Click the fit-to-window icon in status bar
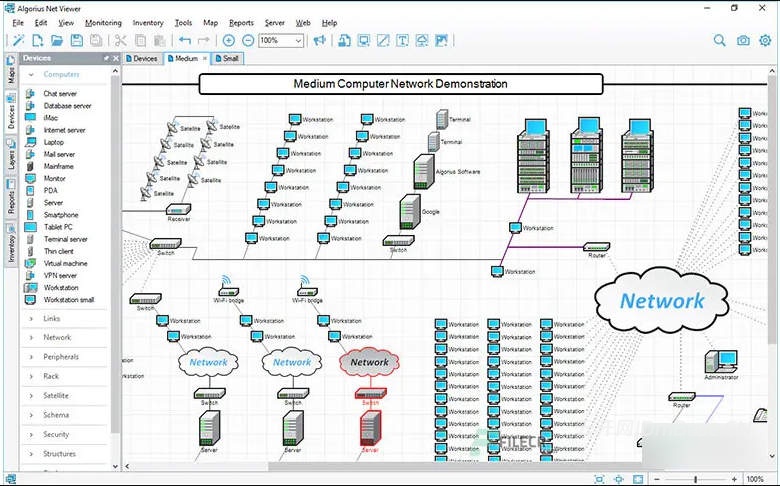This screenshot has width=780, height=486. click(x=599, y=480)
